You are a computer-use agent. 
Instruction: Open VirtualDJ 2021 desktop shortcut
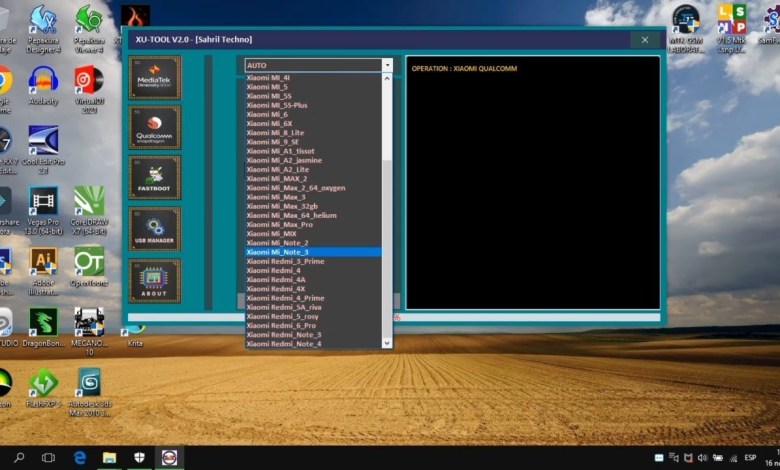coord(90,90)
